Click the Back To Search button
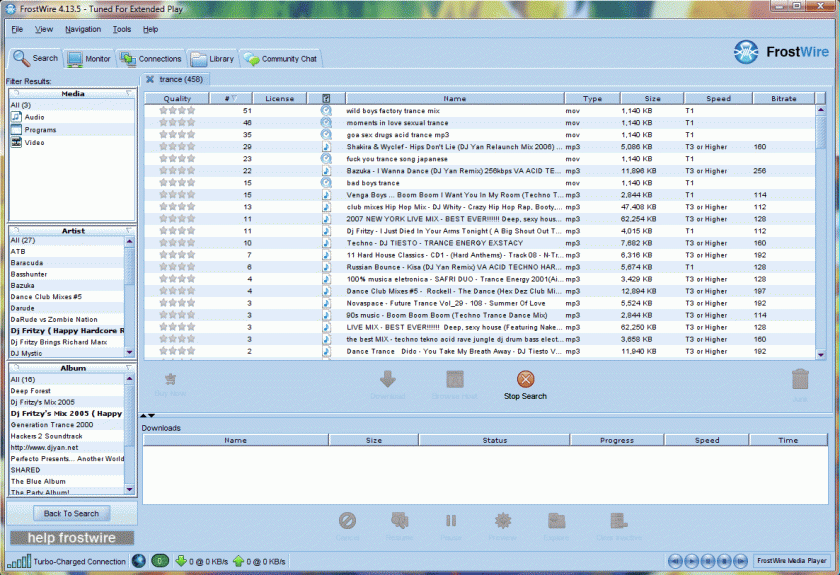 pyautogui.click(x=71, y=513)
